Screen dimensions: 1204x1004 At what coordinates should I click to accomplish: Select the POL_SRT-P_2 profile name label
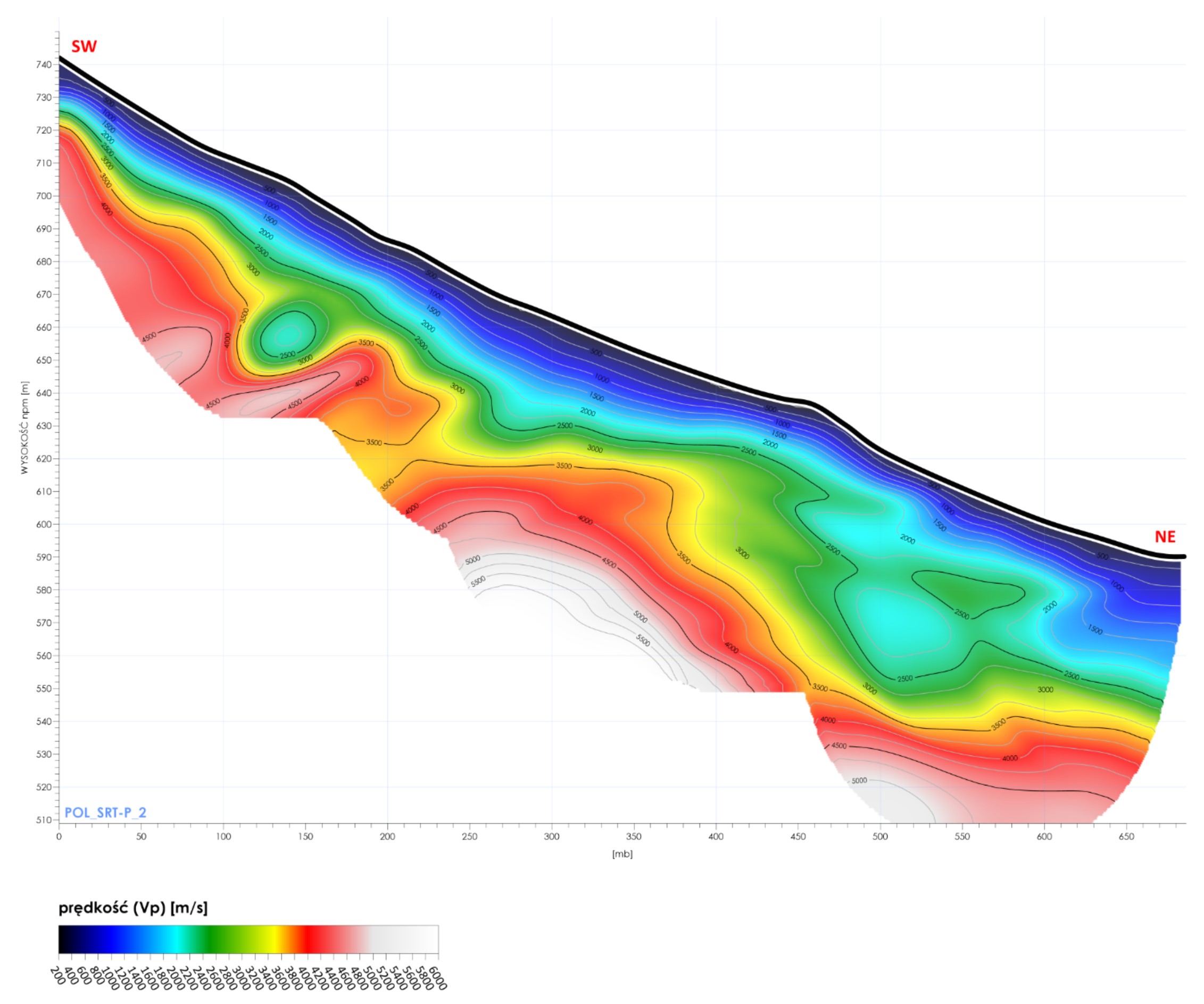(105, 812)
